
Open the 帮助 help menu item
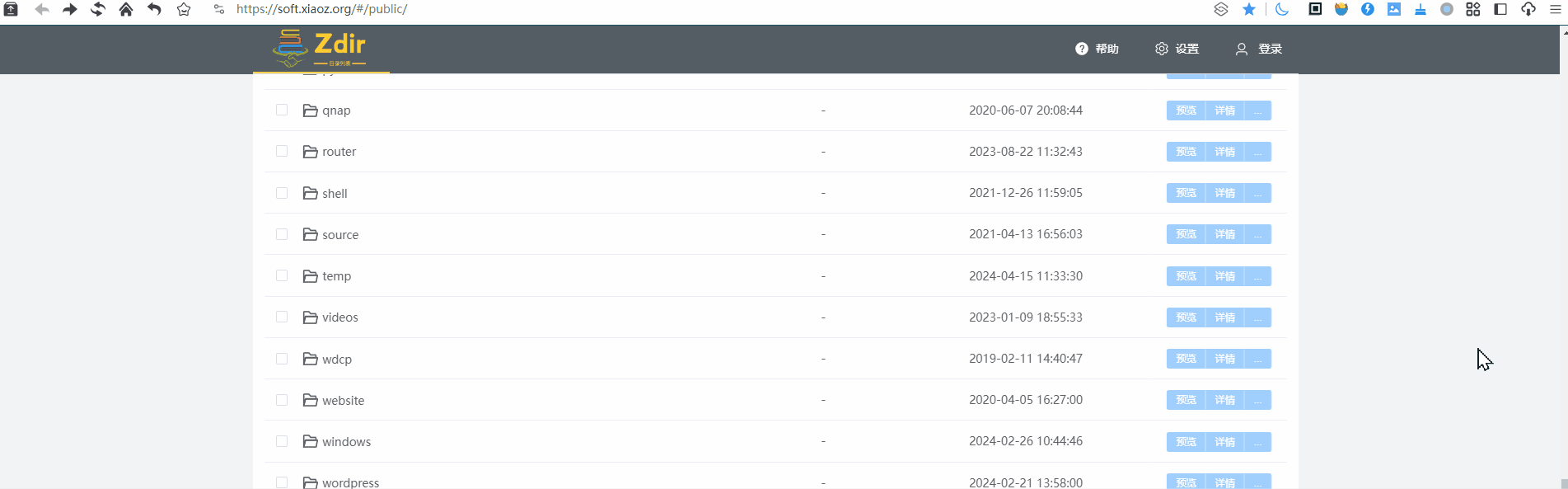pyautogui.click(x=1097, y=49)
